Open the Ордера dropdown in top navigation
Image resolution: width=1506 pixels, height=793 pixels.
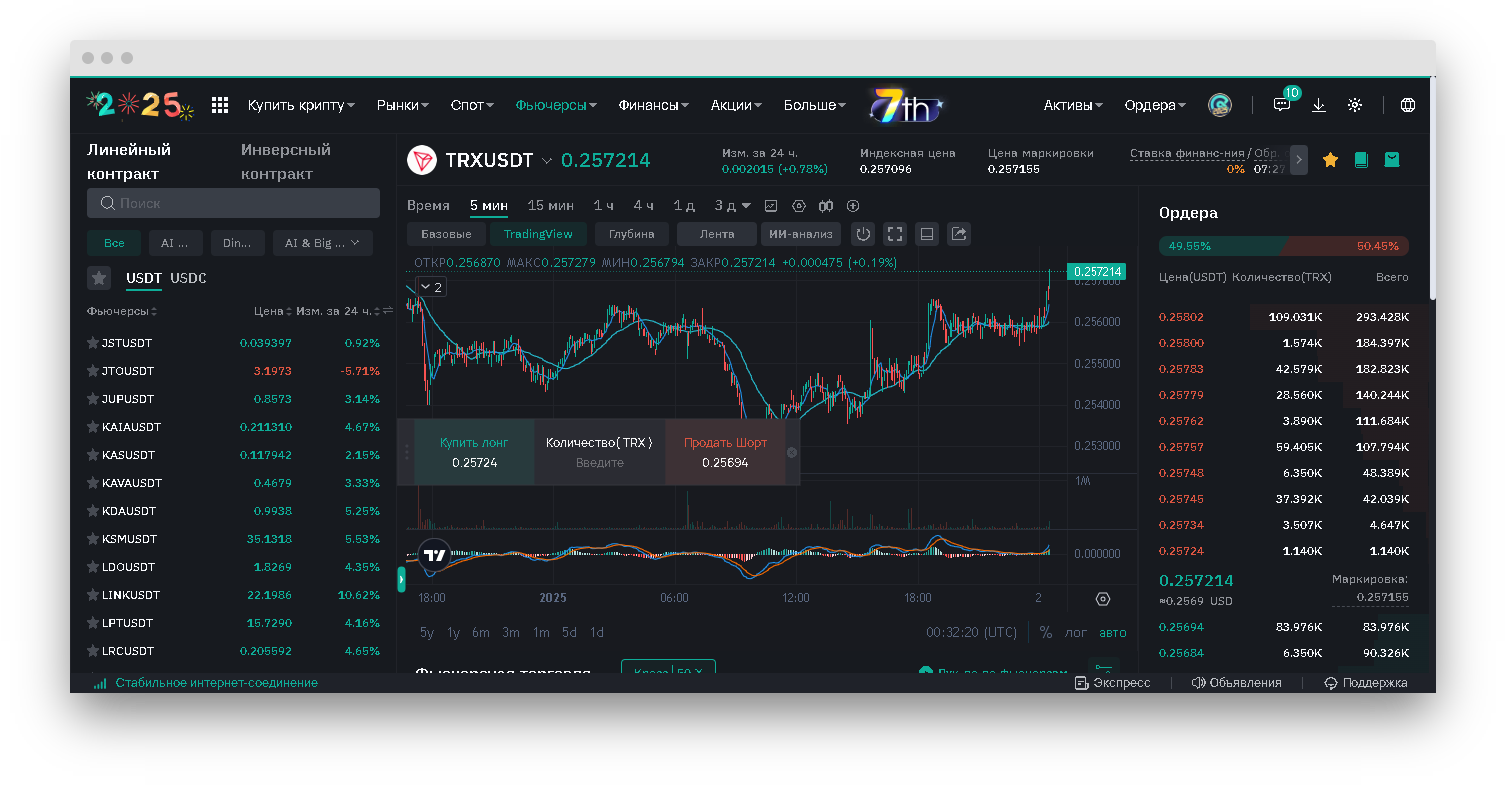pyautogui.click(x=1155, y=105)
